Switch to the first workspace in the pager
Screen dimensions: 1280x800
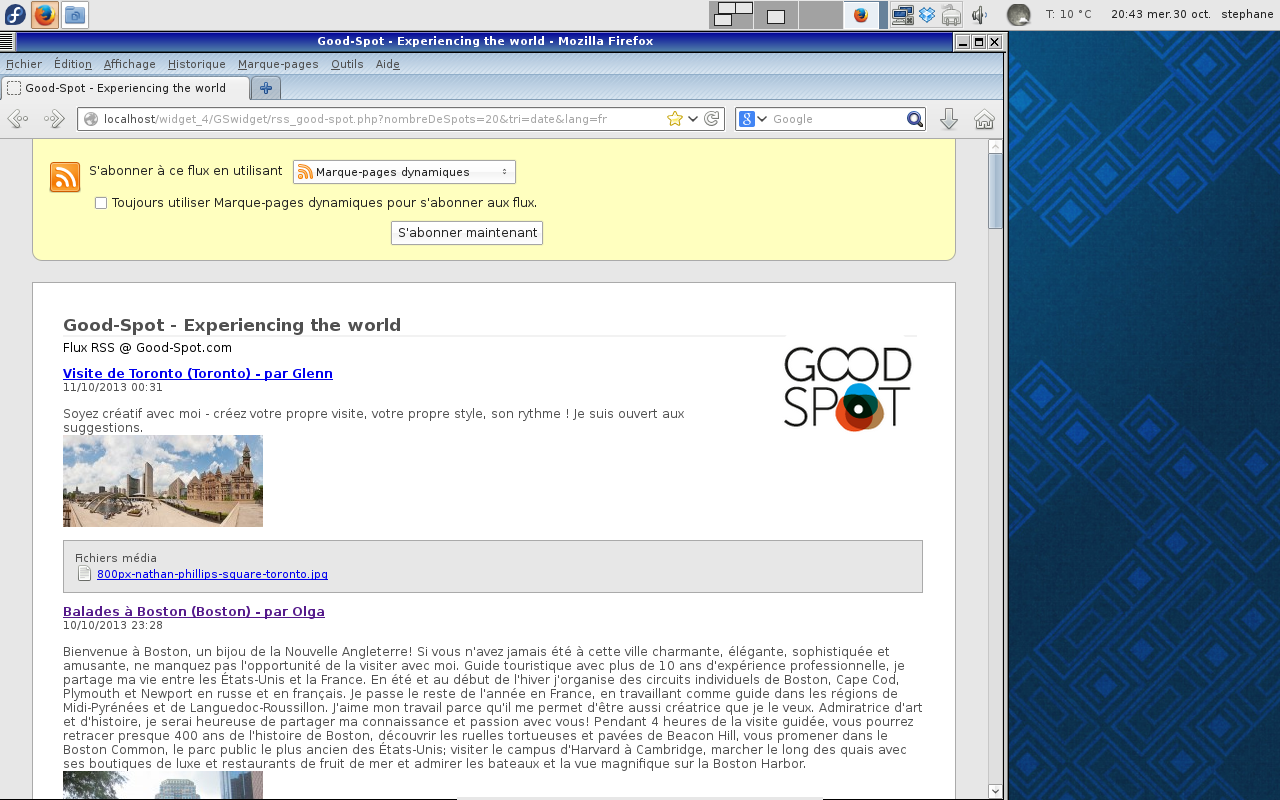click(731, 15)
